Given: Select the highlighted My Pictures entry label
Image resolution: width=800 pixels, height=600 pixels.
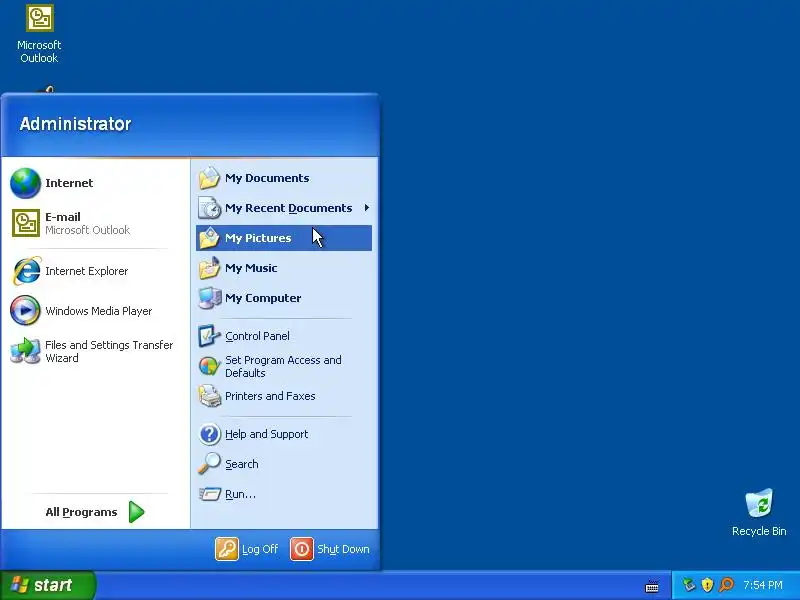Looking at the screenshot, I should tap(258, 238).
